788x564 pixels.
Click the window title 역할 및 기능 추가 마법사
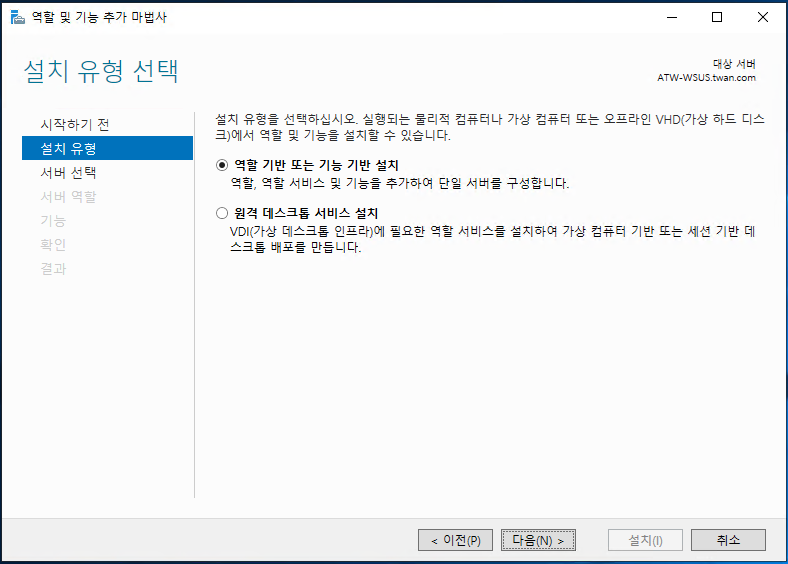coord(99,17)
